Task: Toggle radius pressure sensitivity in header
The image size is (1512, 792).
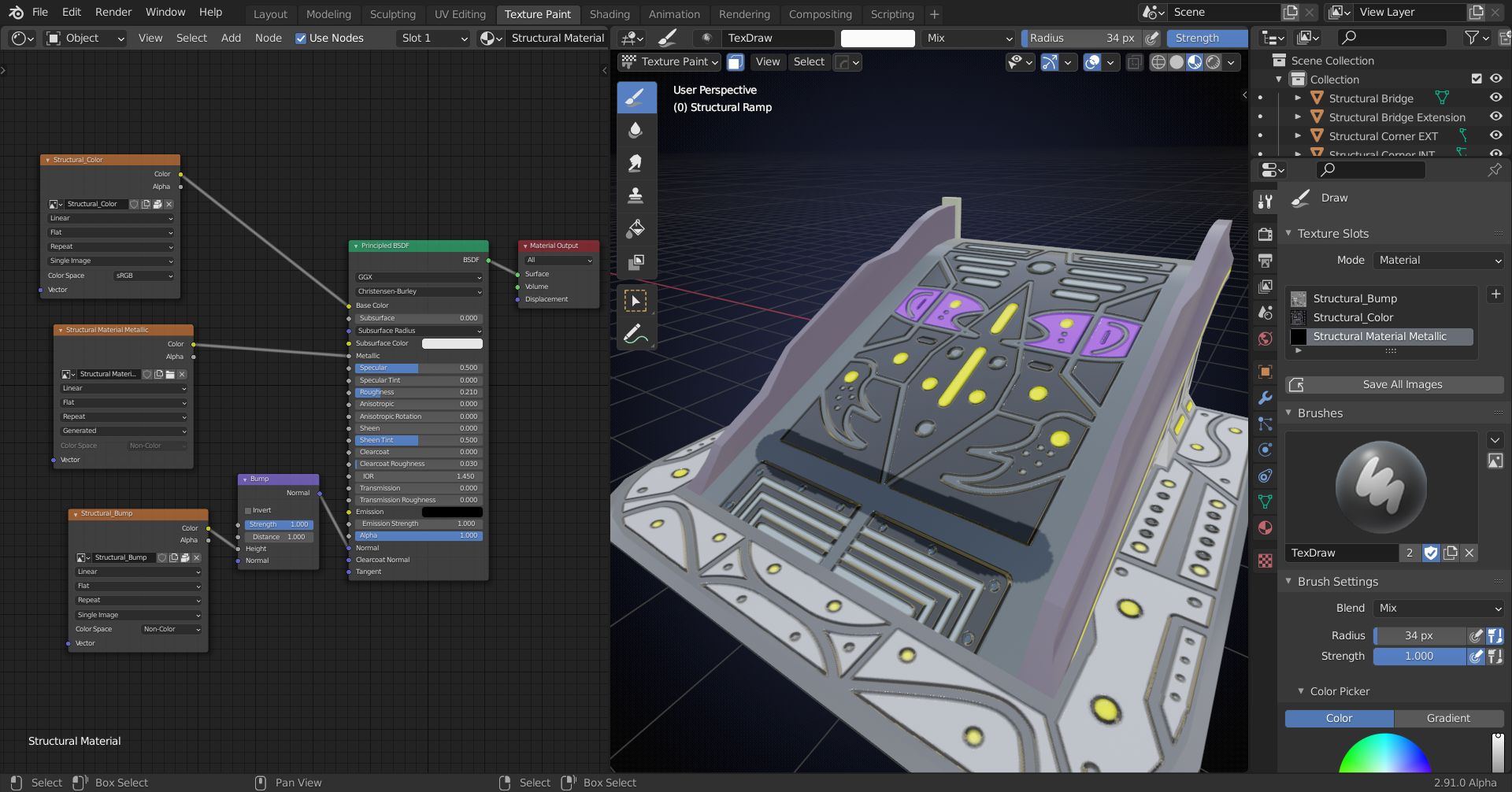Action: point(1152,38)
